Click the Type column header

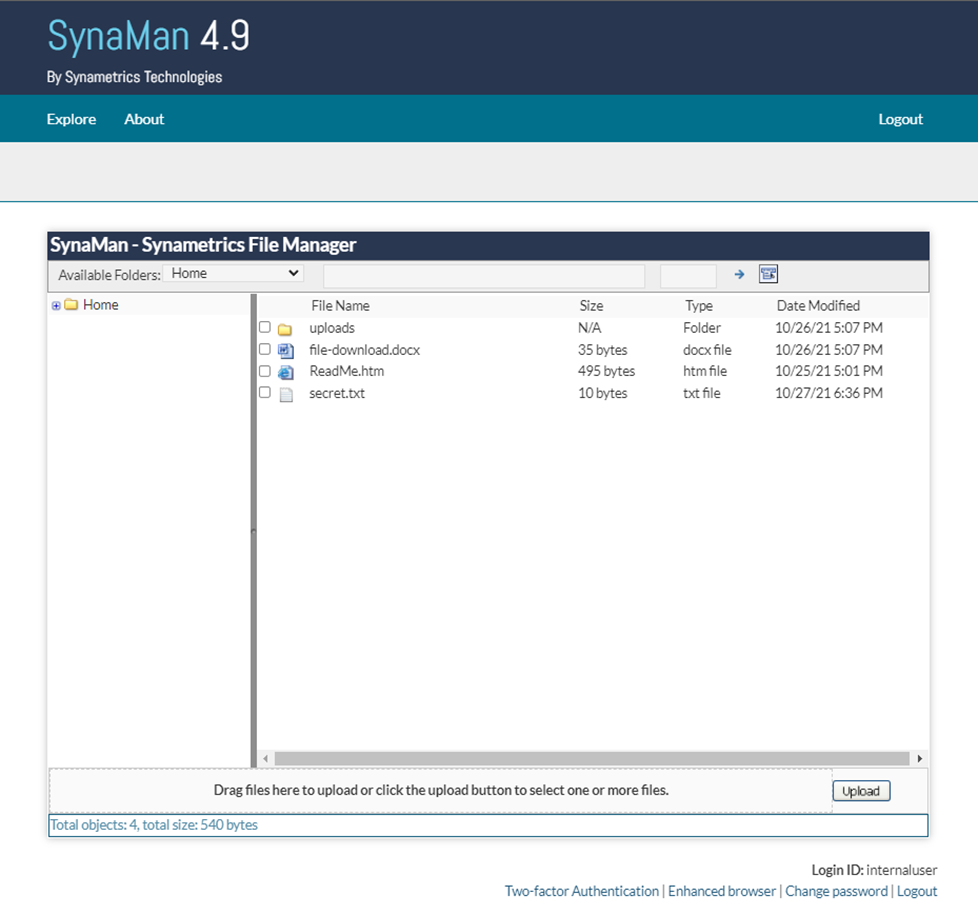click(x=699, y=306)
